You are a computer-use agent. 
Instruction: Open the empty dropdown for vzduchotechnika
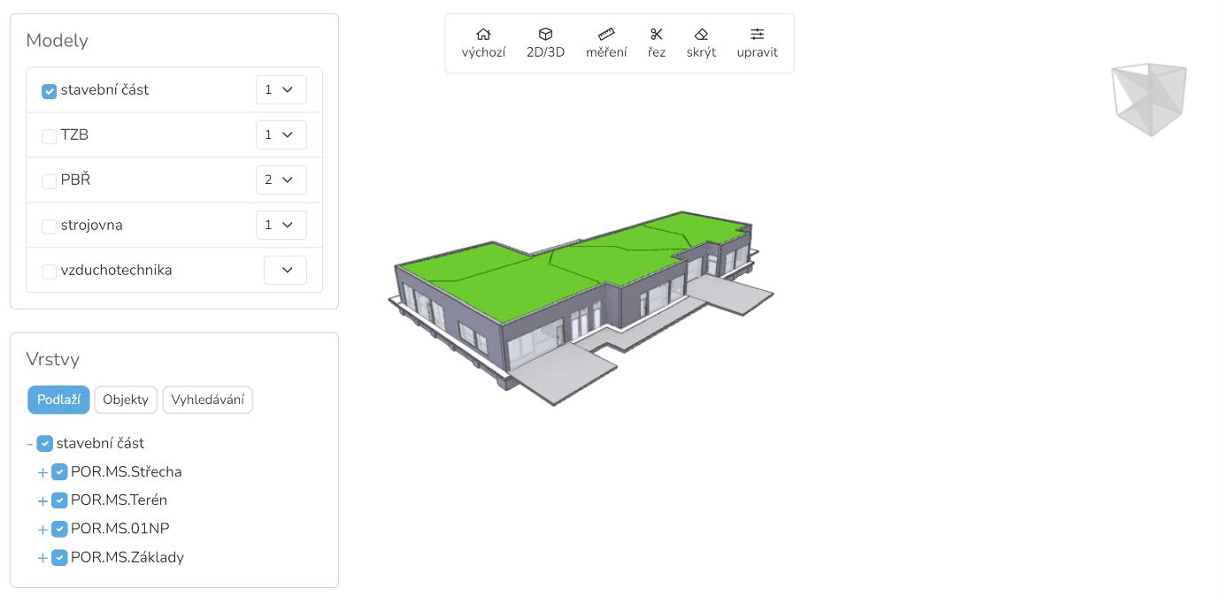pos(285,270)
